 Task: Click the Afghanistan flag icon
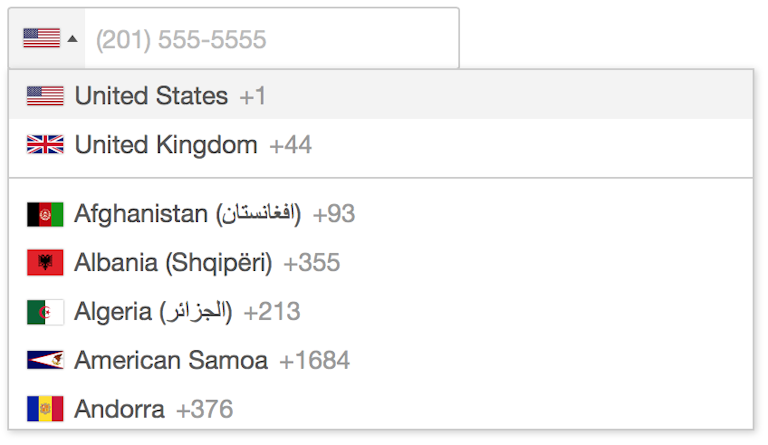pyautogui.click(x=45, y=214)
